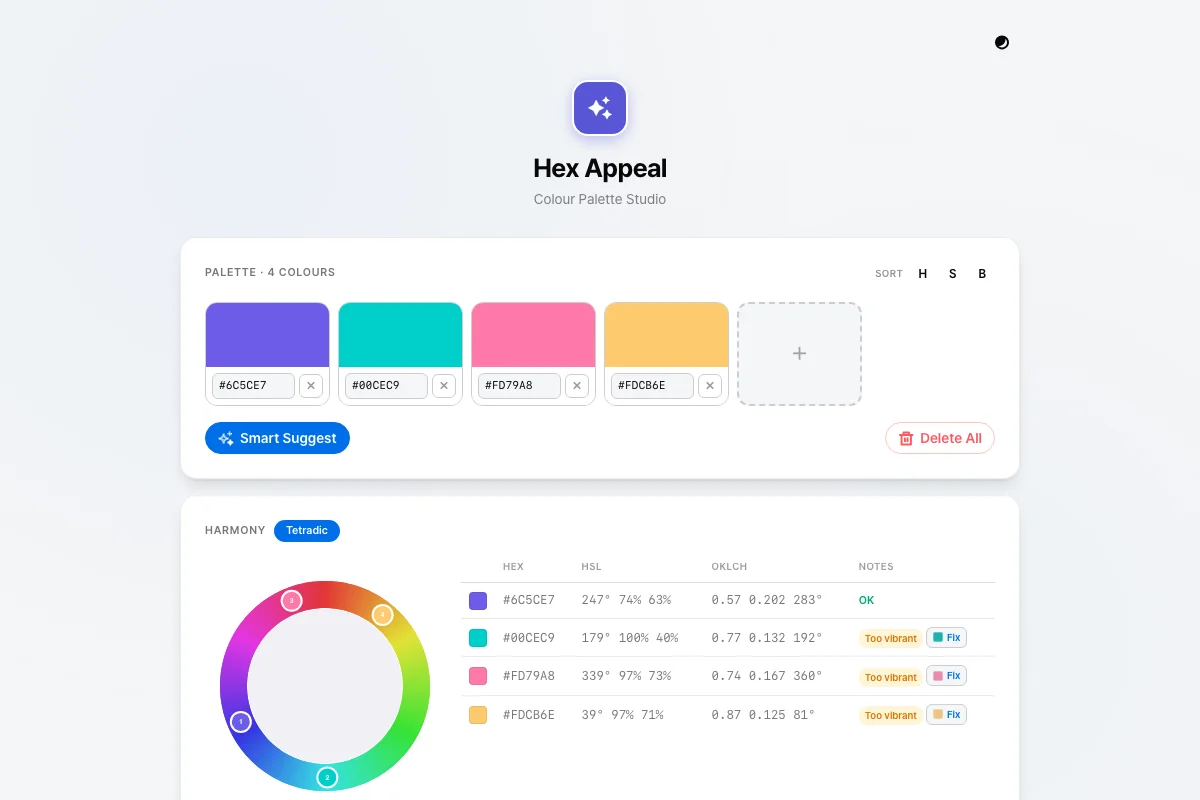This screenshot has height=800, width=1200.
Task: Select marker 1 on the colour wheel
Action: pyautogui.click(x=241, y=721)
